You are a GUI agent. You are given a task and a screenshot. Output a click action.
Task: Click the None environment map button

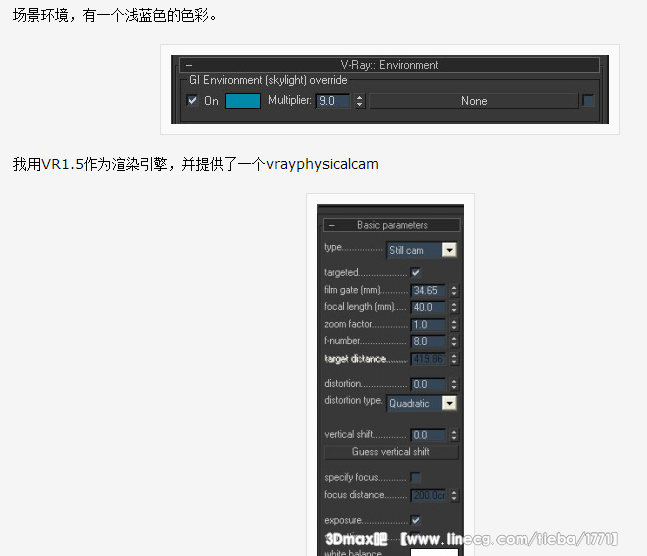[474, 101]
